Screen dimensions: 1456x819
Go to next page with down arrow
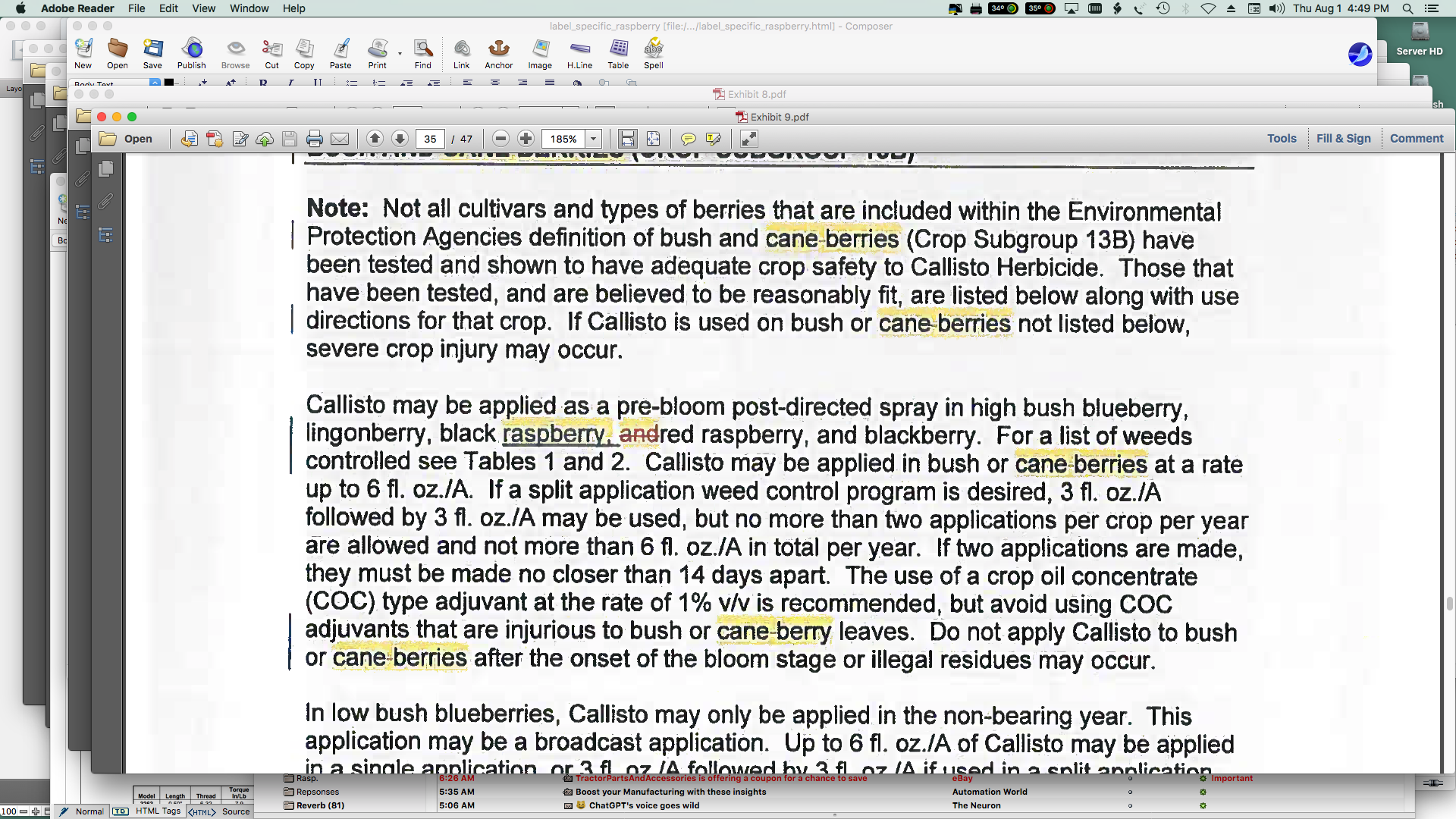pos(400,139)
